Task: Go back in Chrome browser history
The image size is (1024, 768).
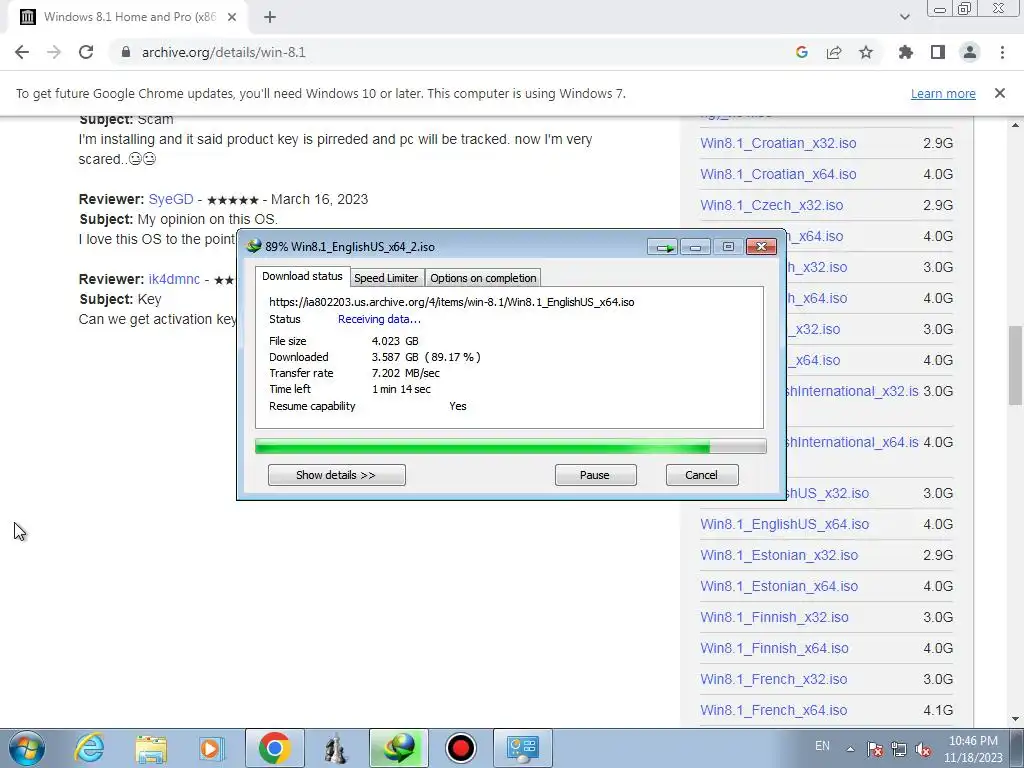Action: [22, 52]
